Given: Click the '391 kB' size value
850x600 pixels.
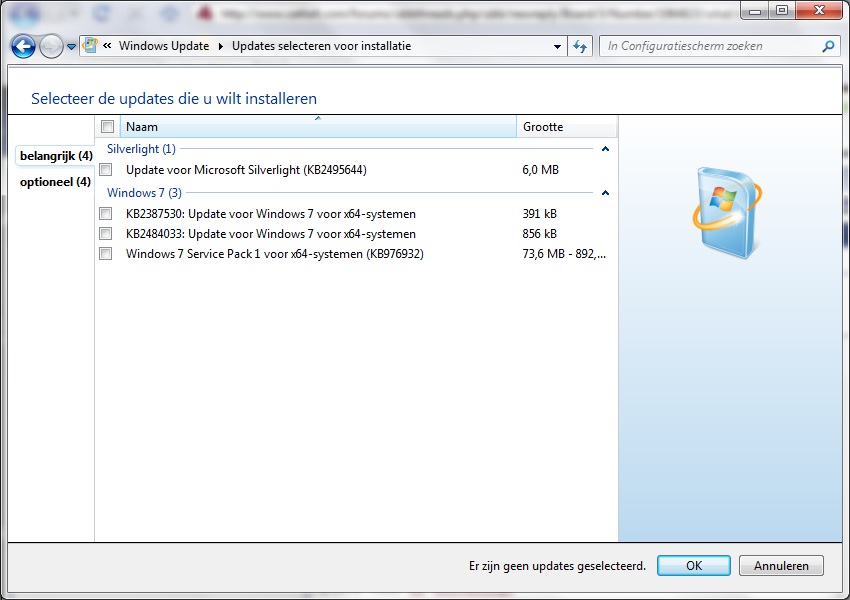Looking at the screenshot, I should coord(539,214).
